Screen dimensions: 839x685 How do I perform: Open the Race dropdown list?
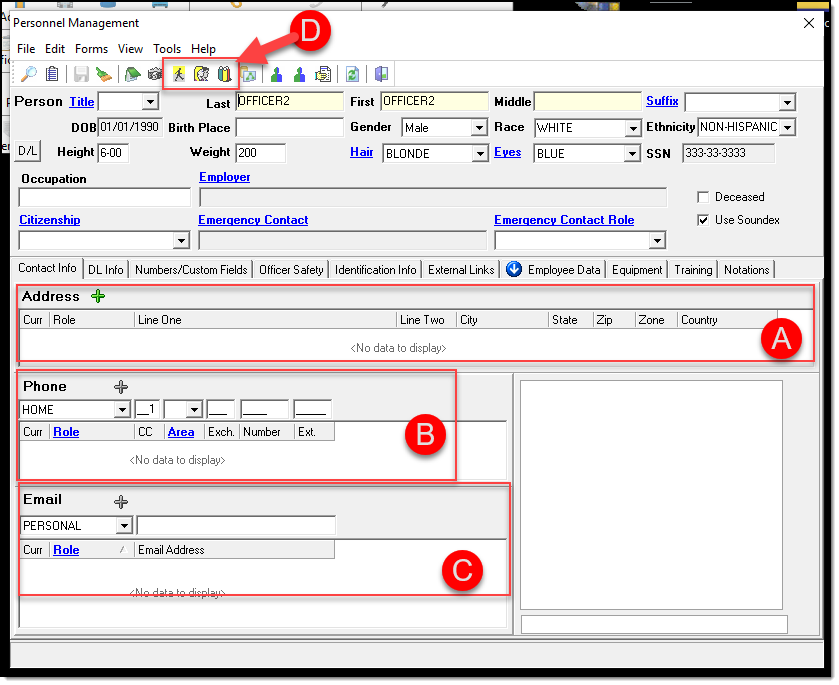pyautogui.click(x=632, y=128)
